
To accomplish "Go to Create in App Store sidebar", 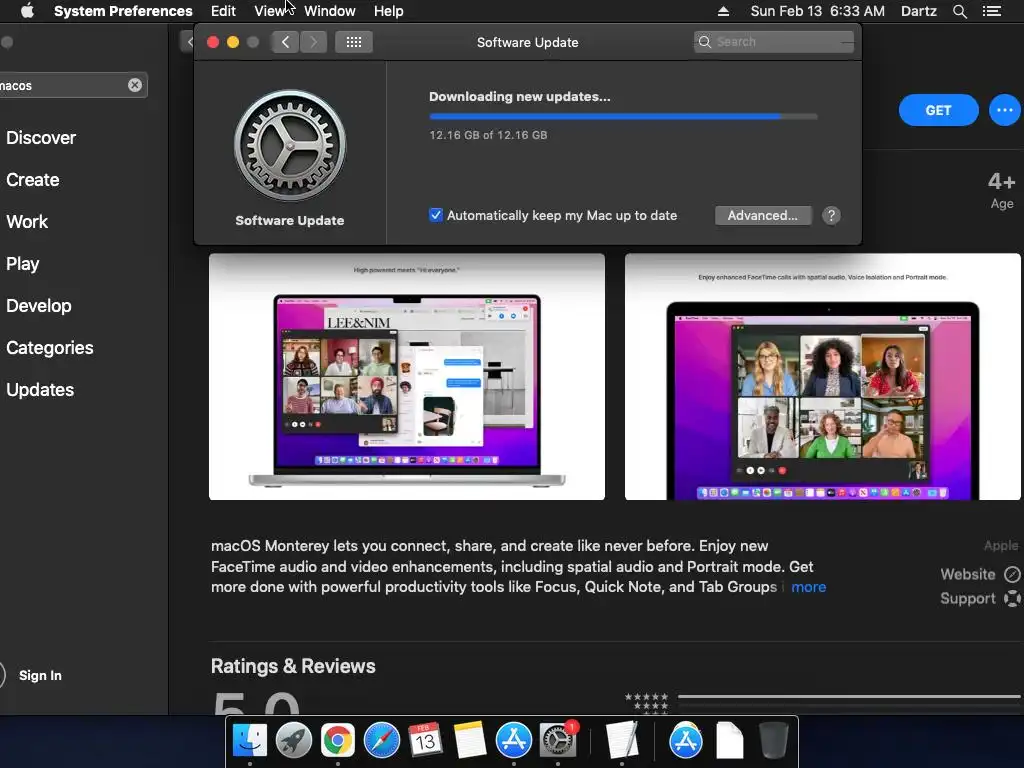I will click(33, 180).
